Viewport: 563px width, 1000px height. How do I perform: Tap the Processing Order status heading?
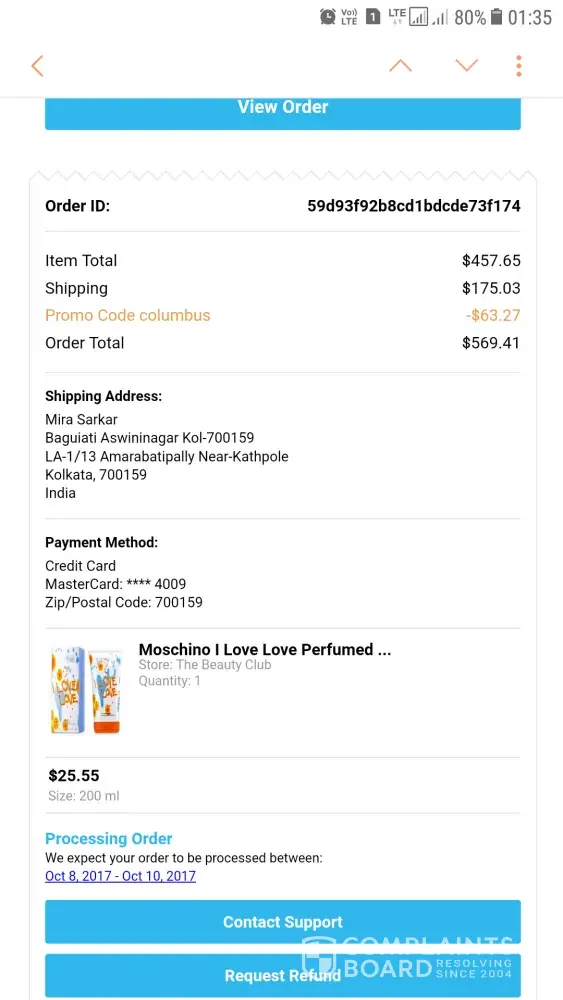[x=109, y=839]
